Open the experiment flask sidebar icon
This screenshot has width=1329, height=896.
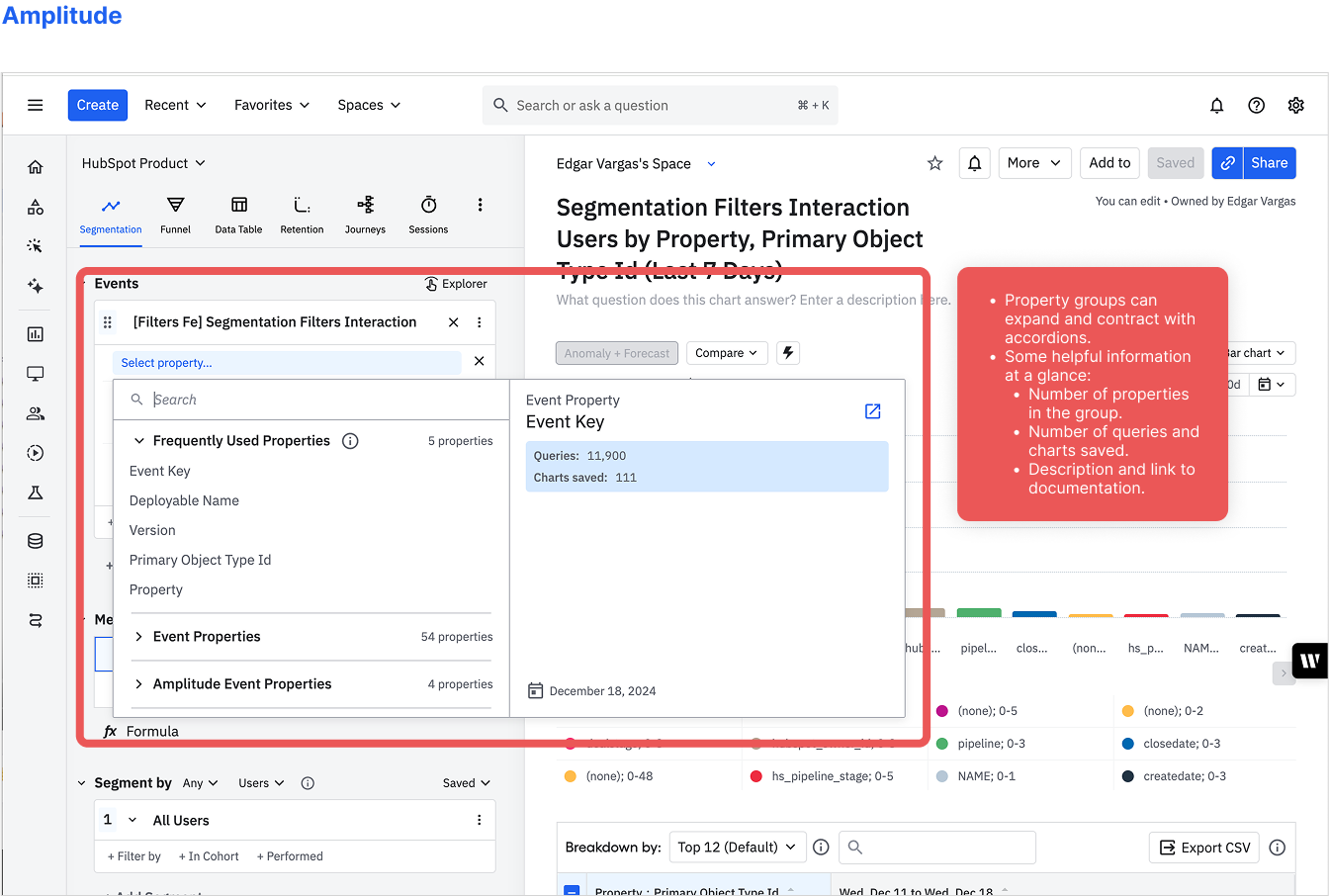[36, 493]
